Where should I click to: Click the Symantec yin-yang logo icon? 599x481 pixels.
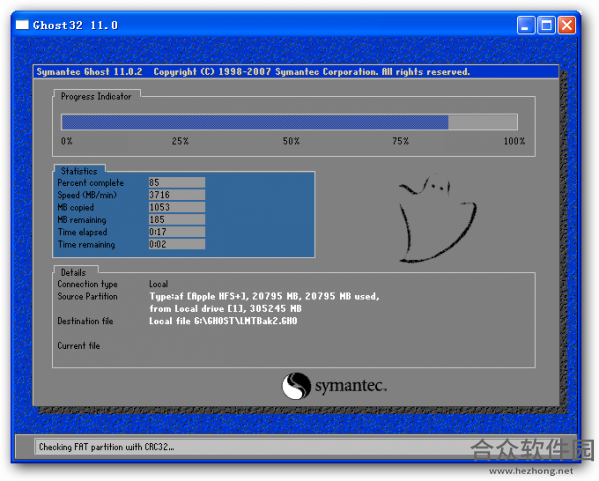pos(296,386)
